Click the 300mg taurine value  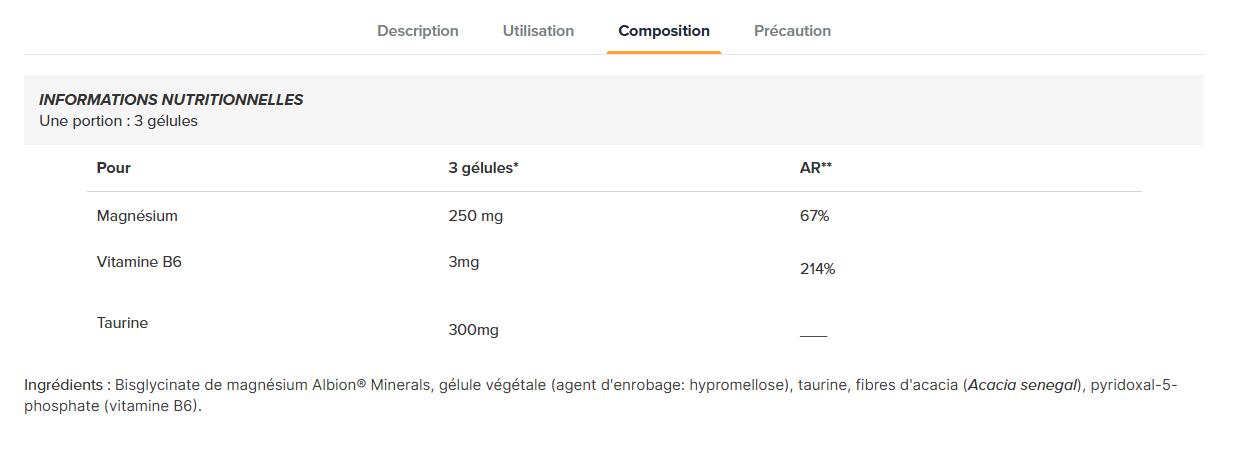(473, 330)
